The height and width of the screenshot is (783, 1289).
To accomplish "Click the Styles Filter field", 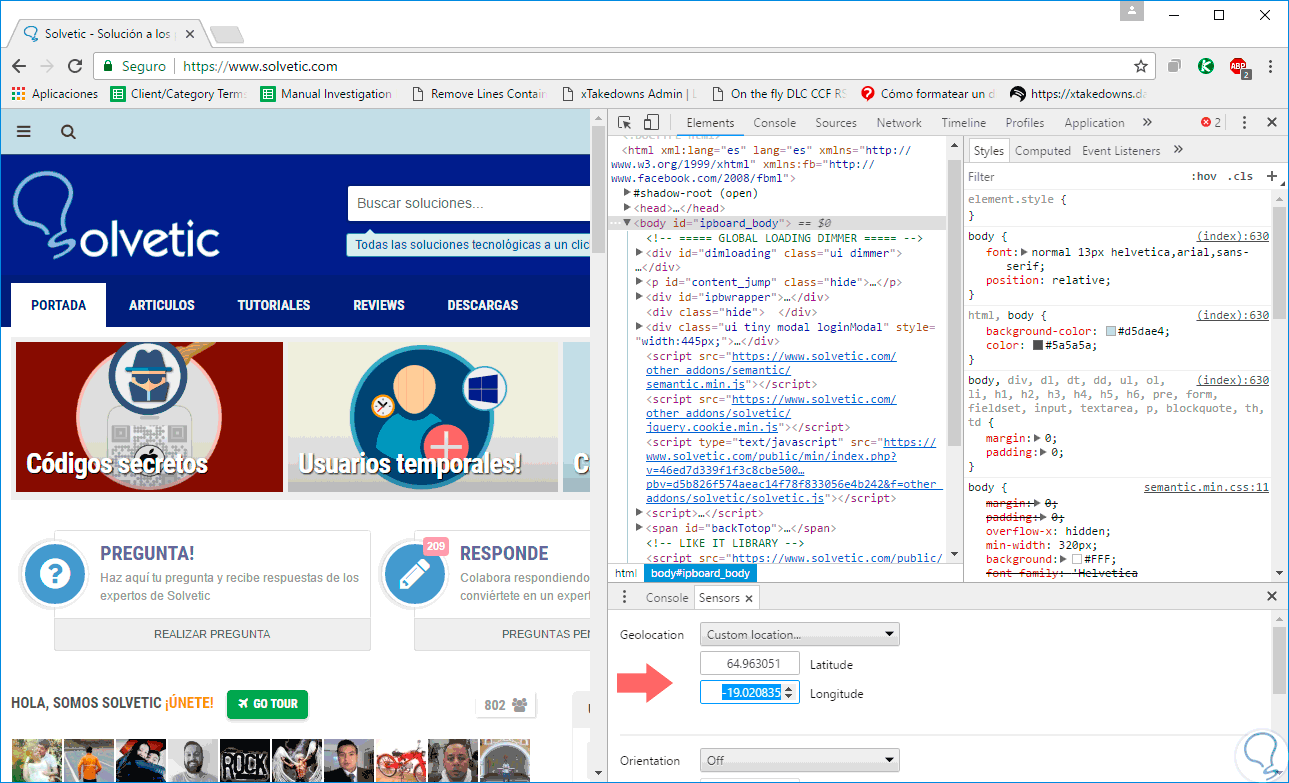I will point(1075,176).
